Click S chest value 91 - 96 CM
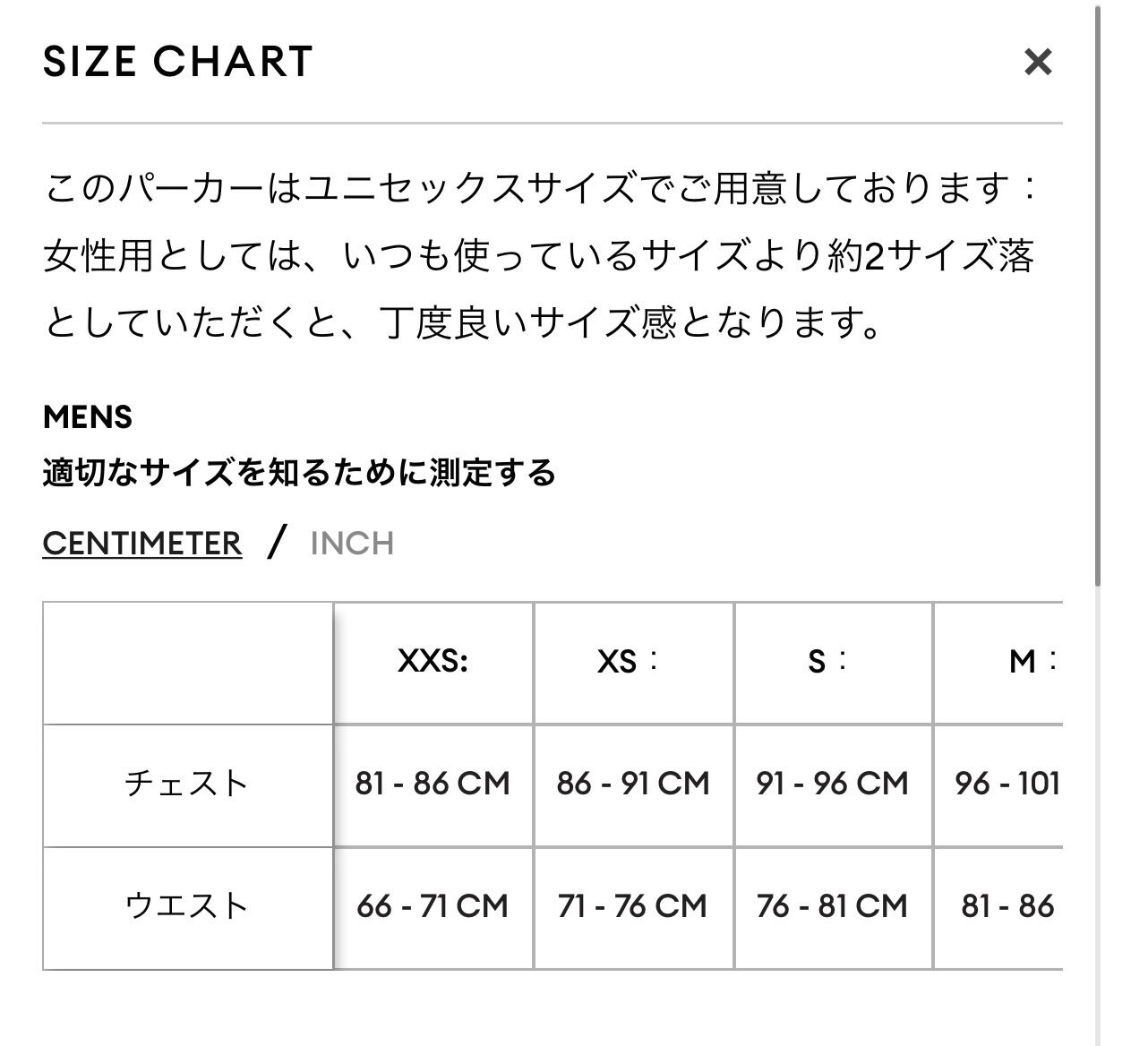The image size is (1148, 1046). pyautogui.click(x=832, y=784)
